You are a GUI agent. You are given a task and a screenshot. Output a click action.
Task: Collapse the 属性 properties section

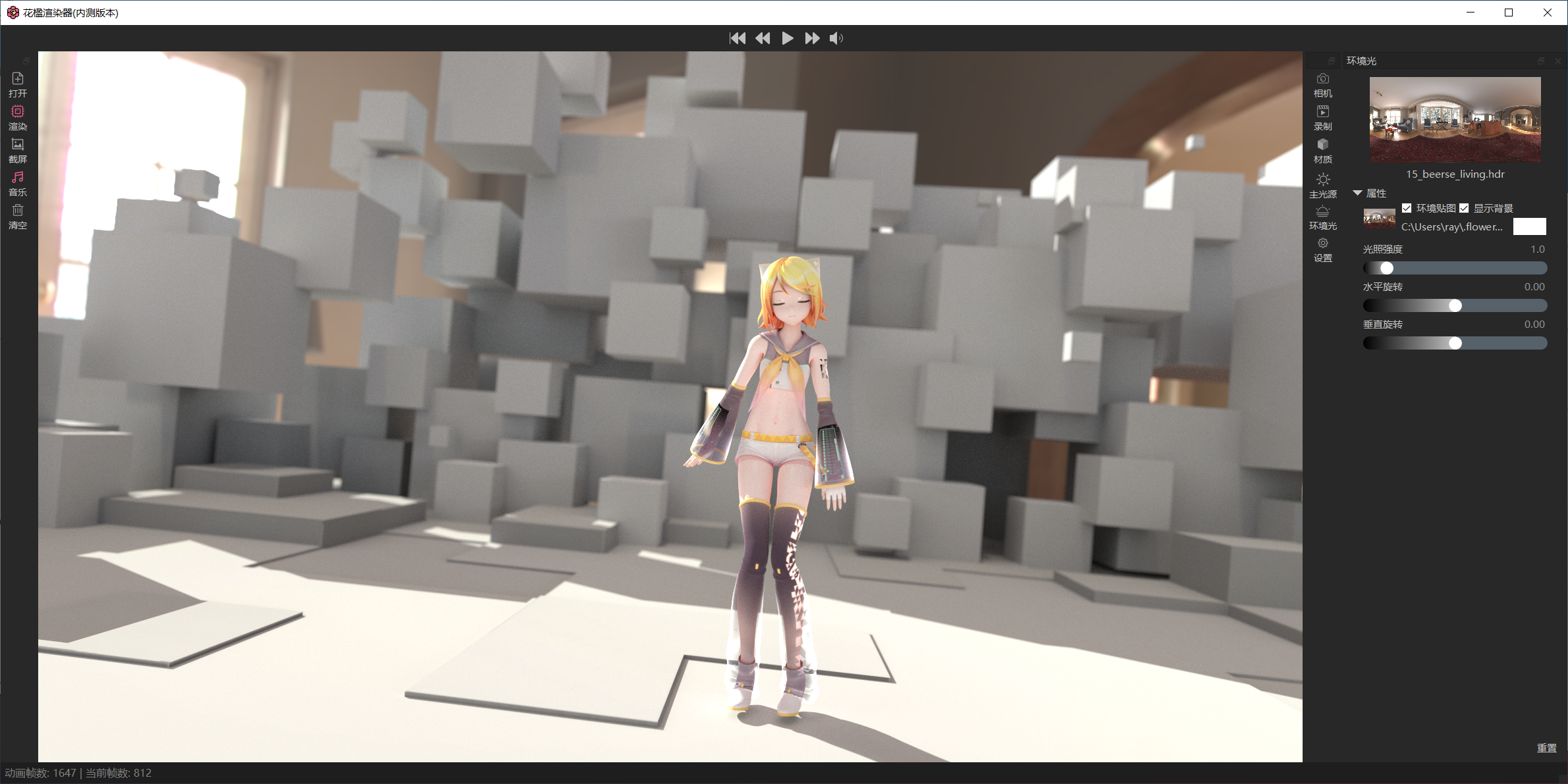[x=1357, y=193]
